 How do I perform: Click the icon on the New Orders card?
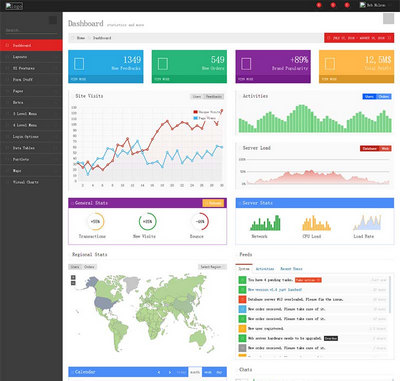click(163, 63)
